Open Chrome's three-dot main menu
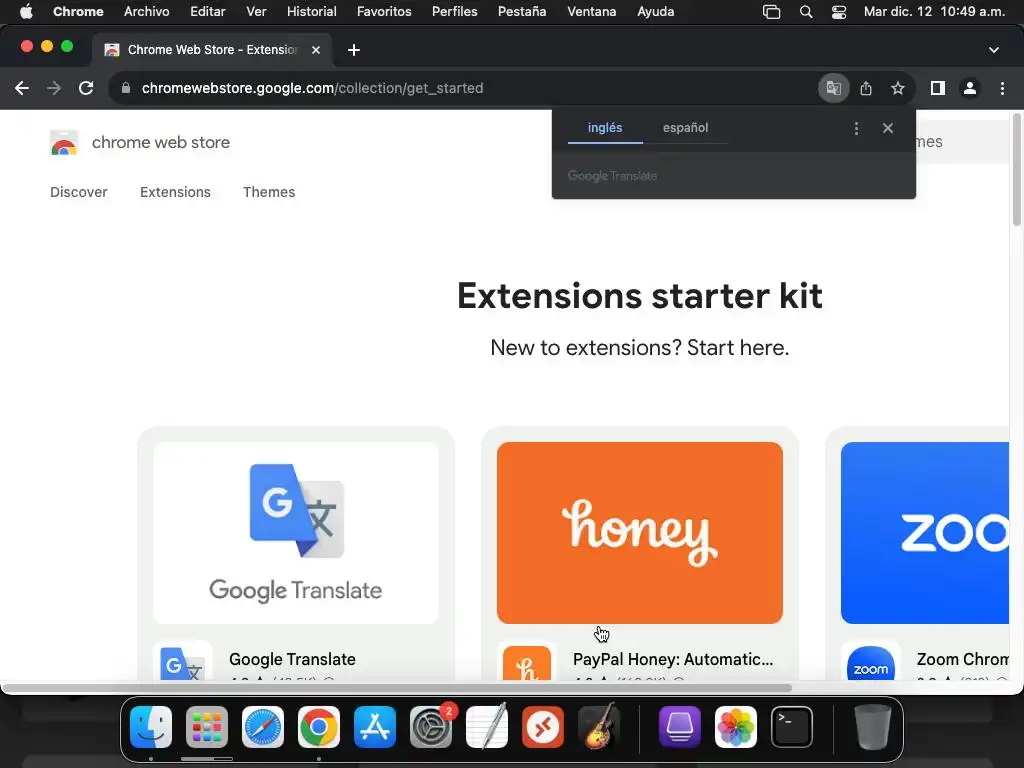The image size is (1024, 768). click(x=1002, y=88)
